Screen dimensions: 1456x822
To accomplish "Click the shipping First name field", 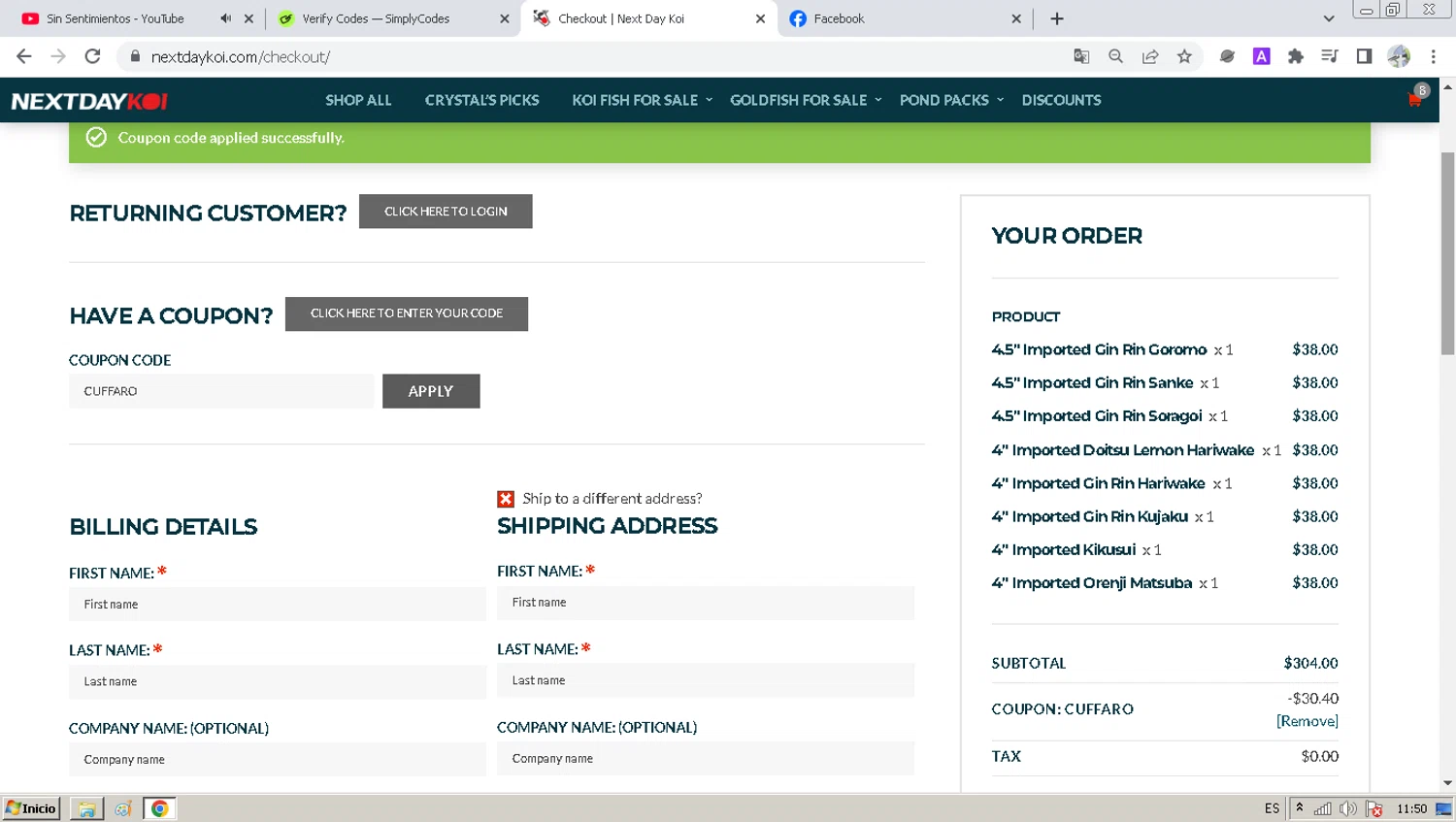I will pyautogui.click(x=706, y=603).
